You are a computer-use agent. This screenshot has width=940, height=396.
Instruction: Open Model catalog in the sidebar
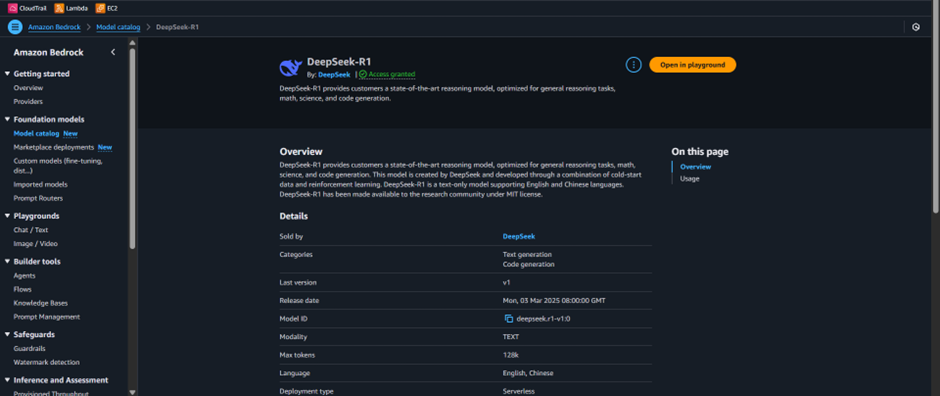point(37,134)
